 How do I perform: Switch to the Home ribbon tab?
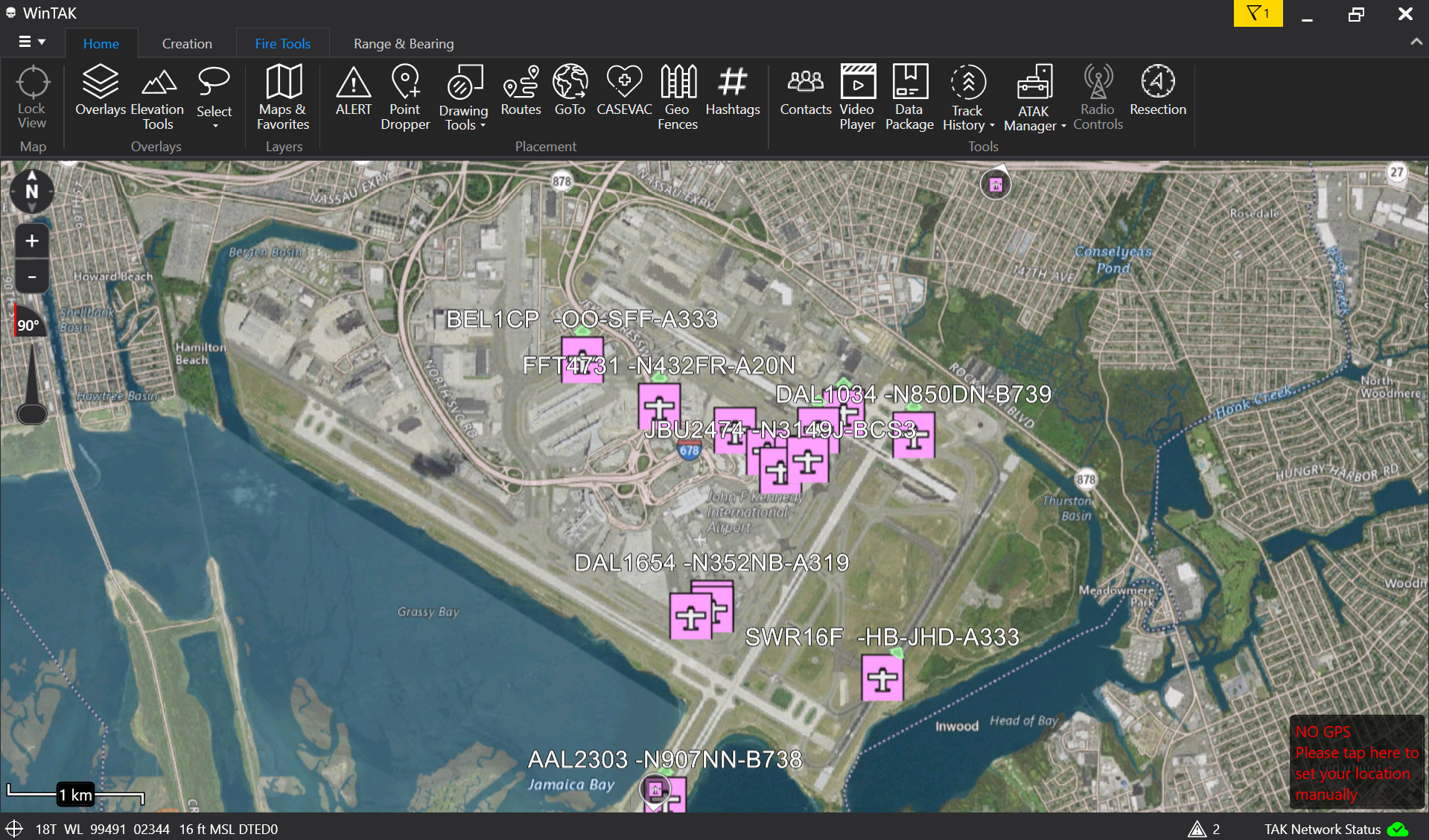pyautogui.click(x=101, y=43)
